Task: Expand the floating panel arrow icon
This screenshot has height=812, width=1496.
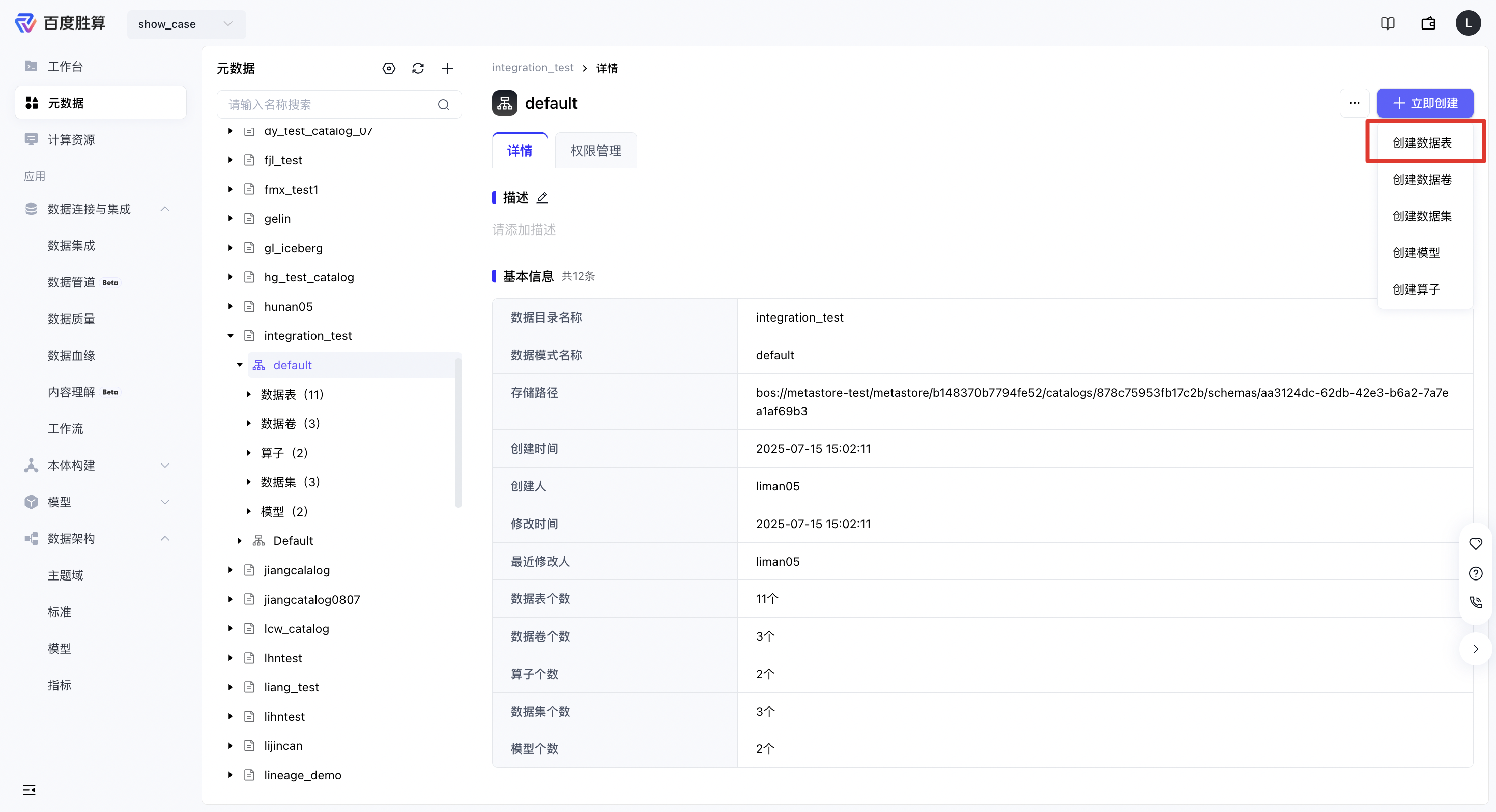Action: [x=1475, y=649]
